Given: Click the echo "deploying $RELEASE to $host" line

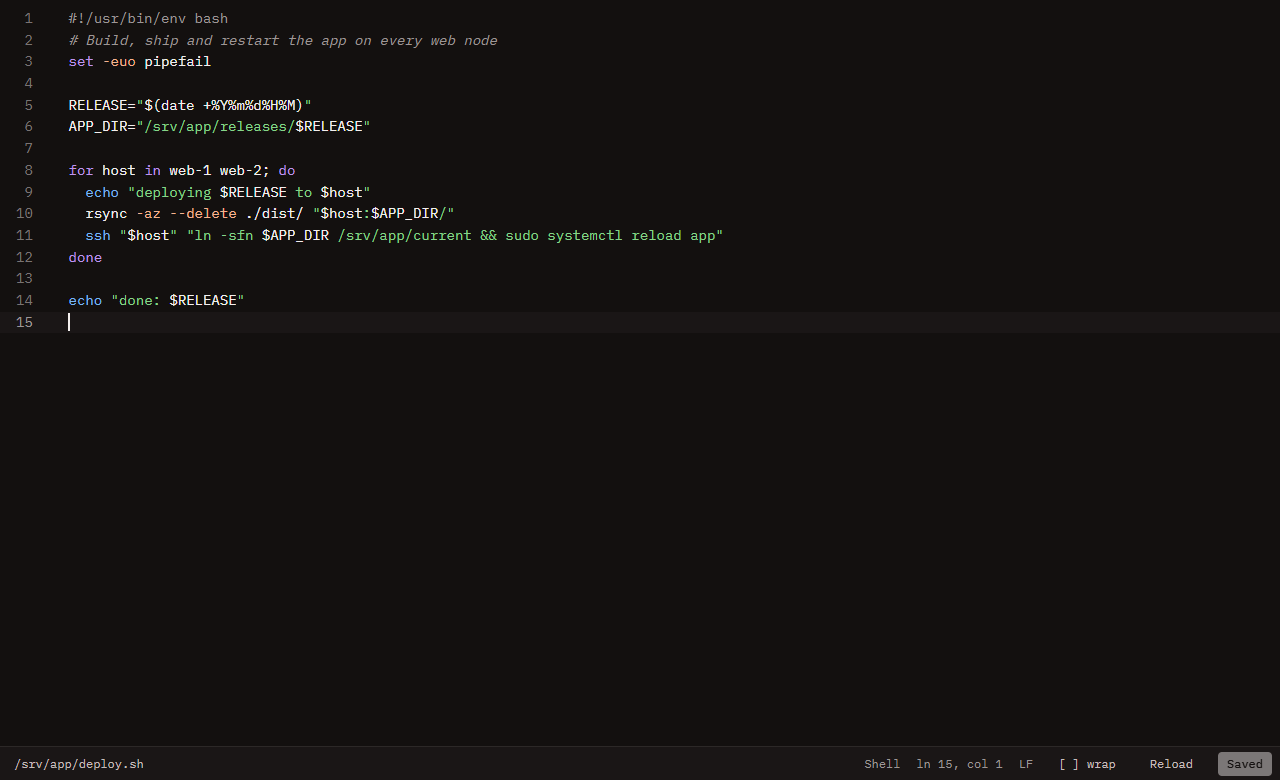Looking at the screenshot, I should pos(228,192).
